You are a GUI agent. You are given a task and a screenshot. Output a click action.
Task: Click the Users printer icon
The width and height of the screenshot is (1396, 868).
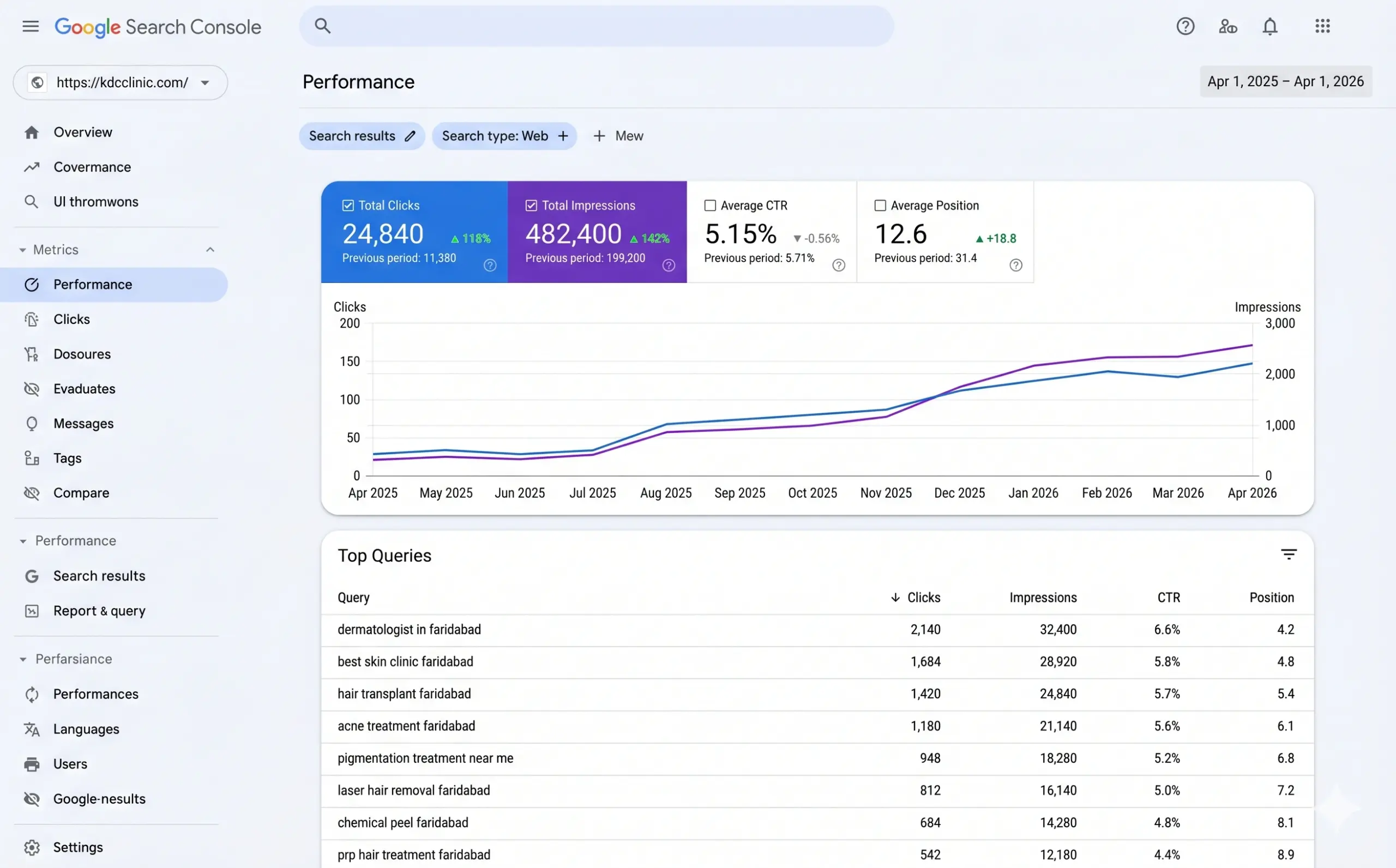click(x=32, y=764)
